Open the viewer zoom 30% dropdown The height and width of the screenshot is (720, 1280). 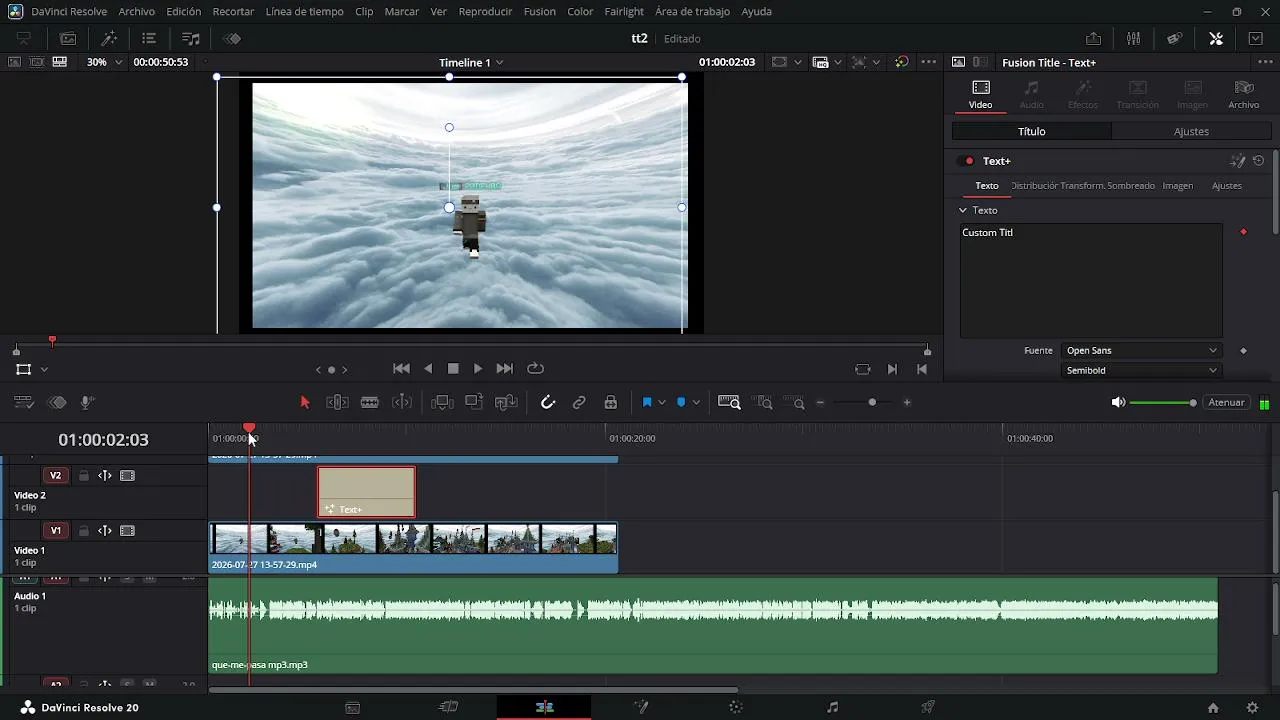(103, 62)
